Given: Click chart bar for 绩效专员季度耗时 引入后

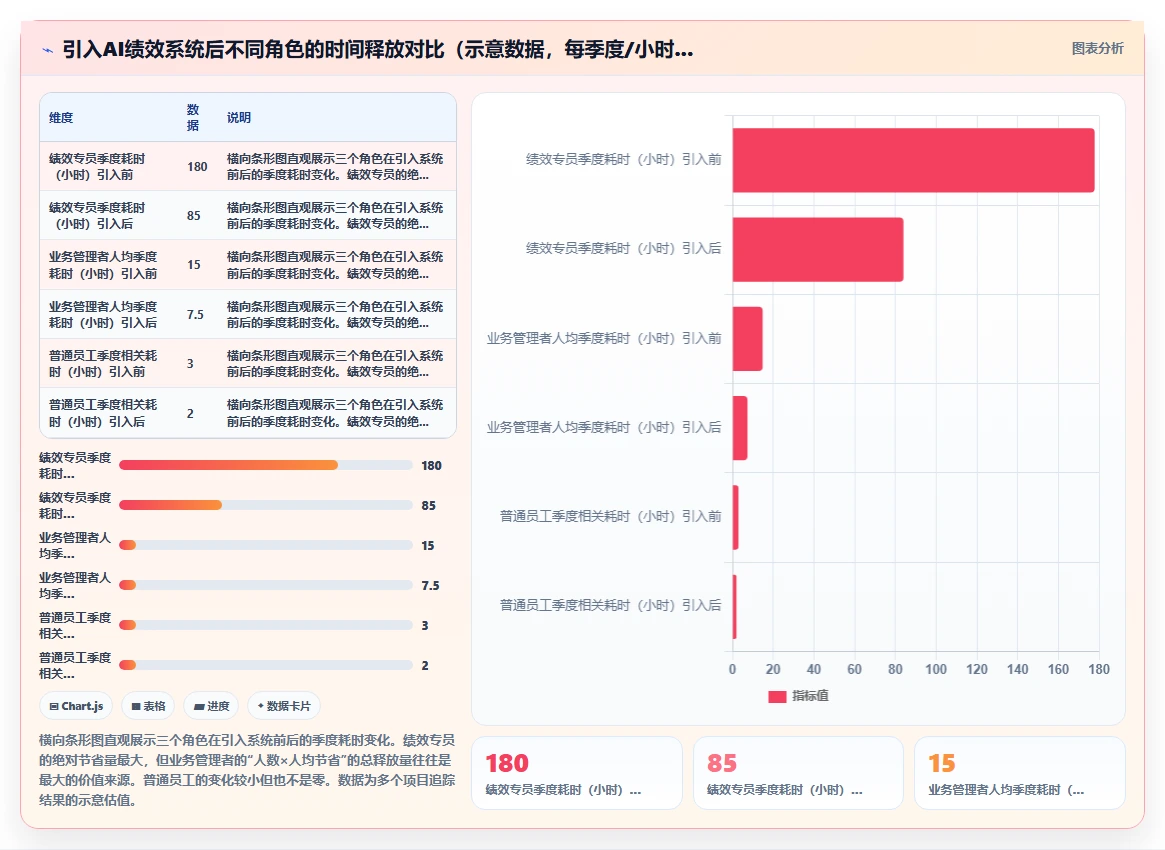Looking at the screenshot, I should pos(818,250).
